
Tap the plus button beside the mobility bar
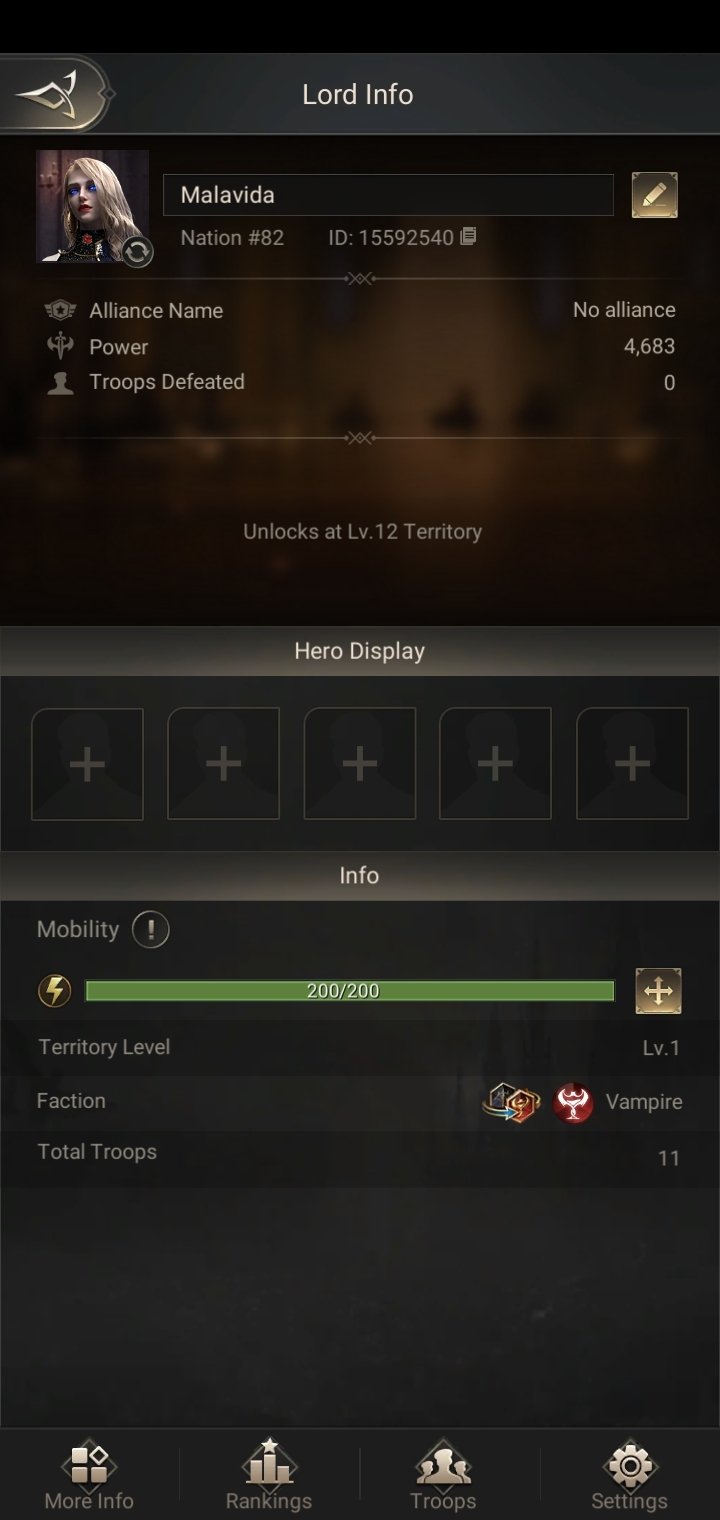(658, 991)
